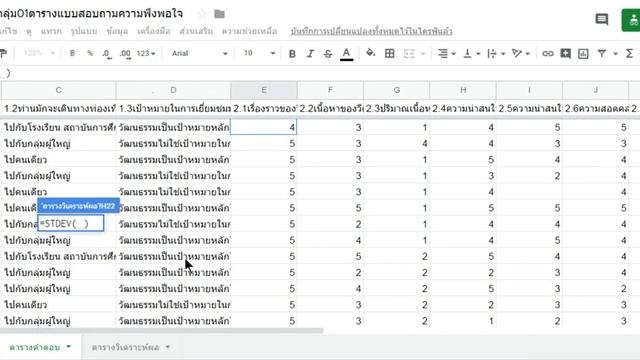
Task: Insert a comment with the toolbar icon
Action: [565, 53]
